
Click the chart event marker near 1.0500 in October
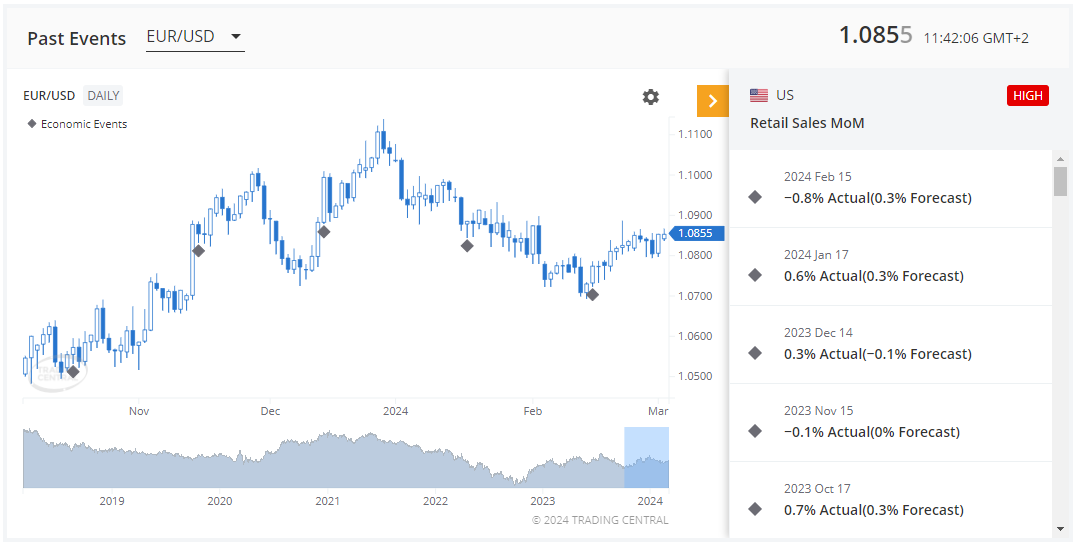click(73, 372)
